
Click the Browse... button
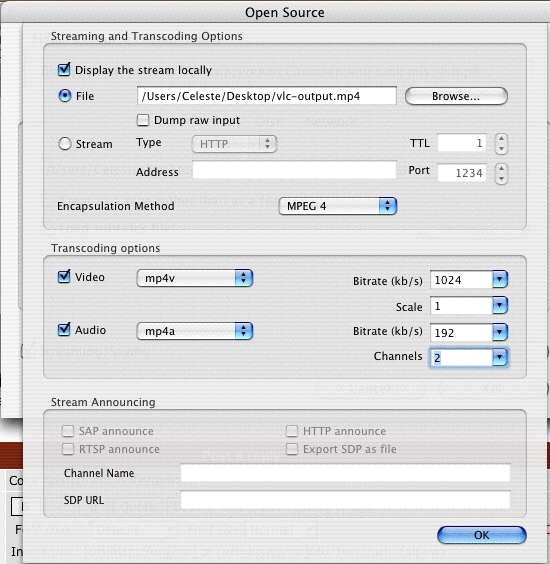[456, 96]
